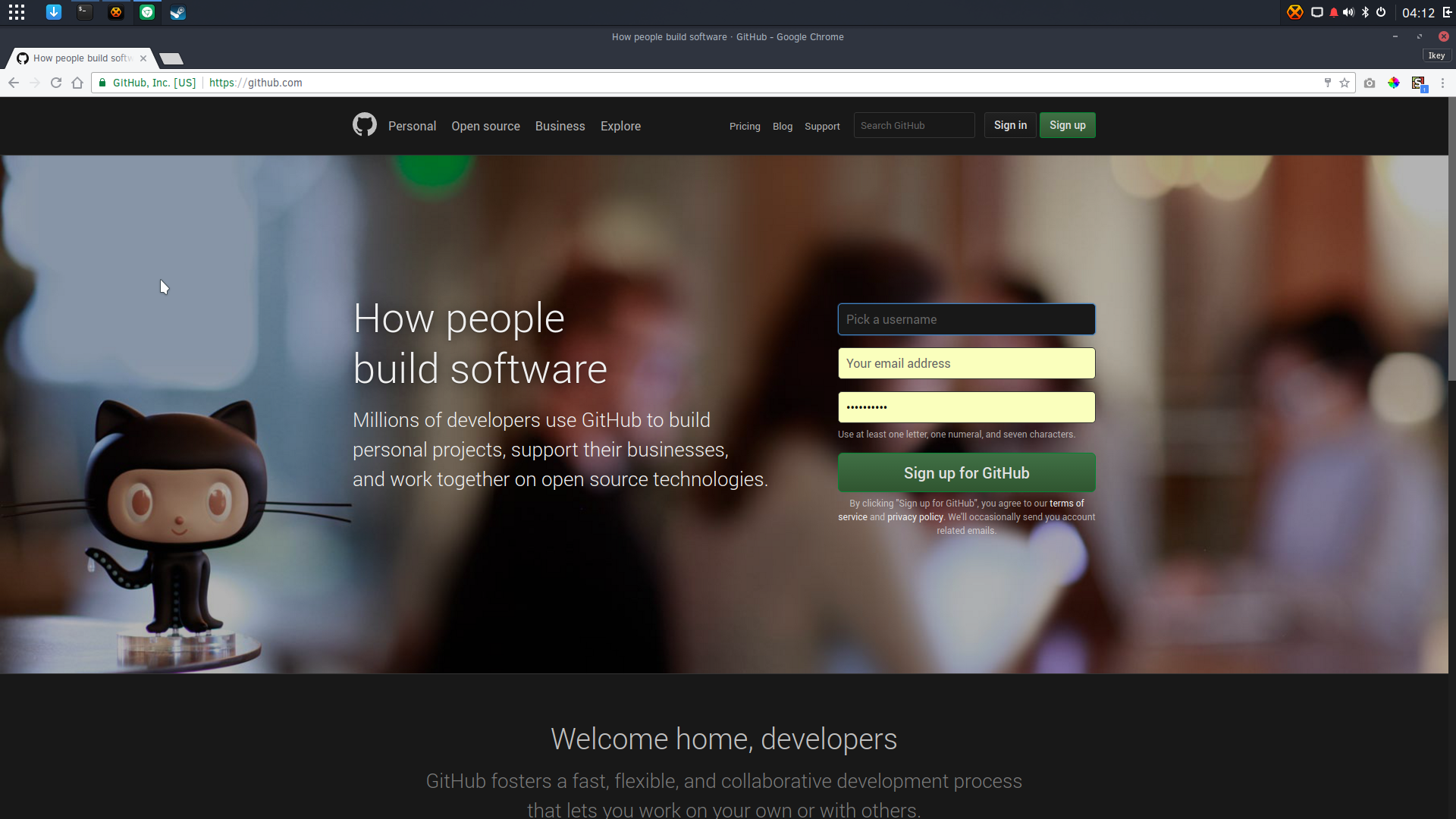Click the "How people build software" headline
1456x819 pixels.
480,343
